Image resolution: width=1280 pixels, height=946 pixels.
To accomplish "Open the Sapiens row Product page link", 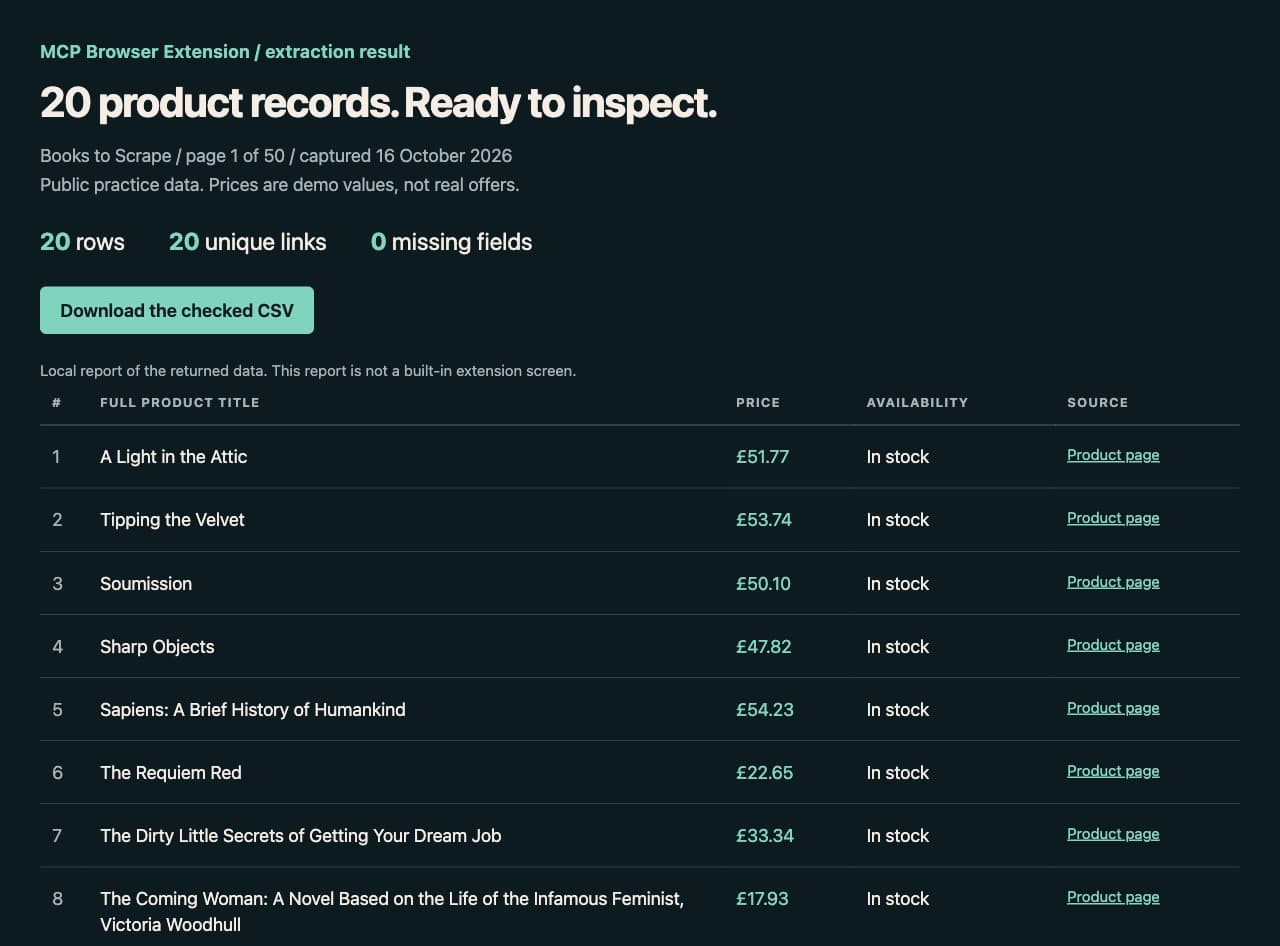I will coord(1113,708).
